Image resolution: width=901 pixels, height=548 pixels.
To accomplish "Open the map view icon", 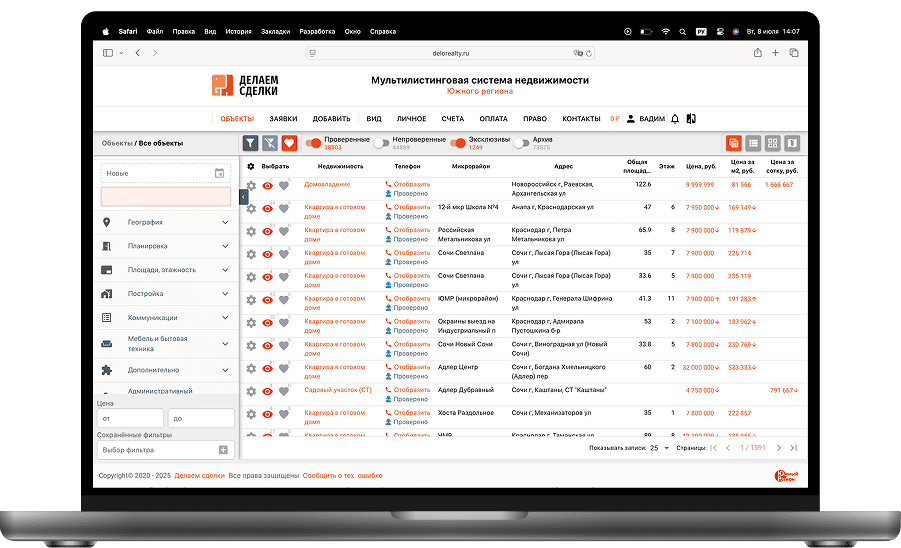I will pos(791,143).
